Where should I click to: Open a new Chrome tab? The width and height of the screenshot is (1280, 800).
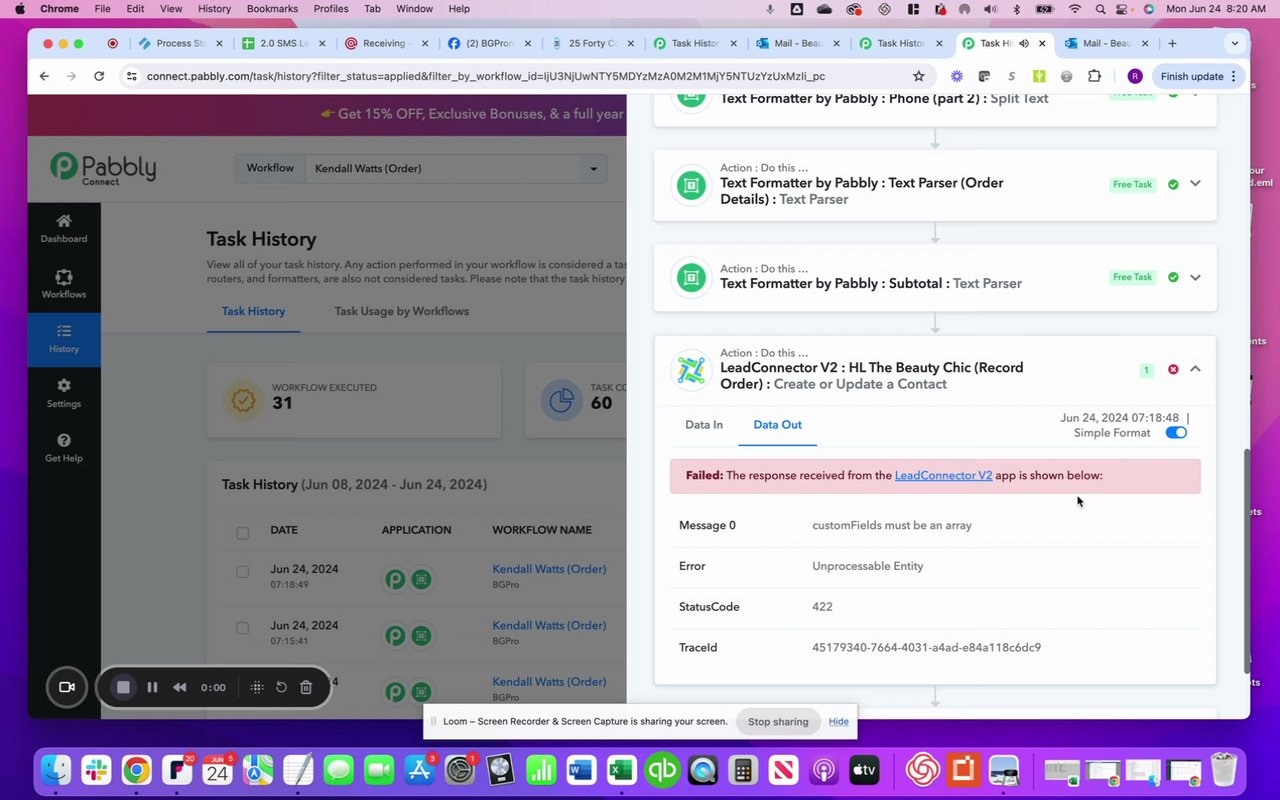(1172, 43)
